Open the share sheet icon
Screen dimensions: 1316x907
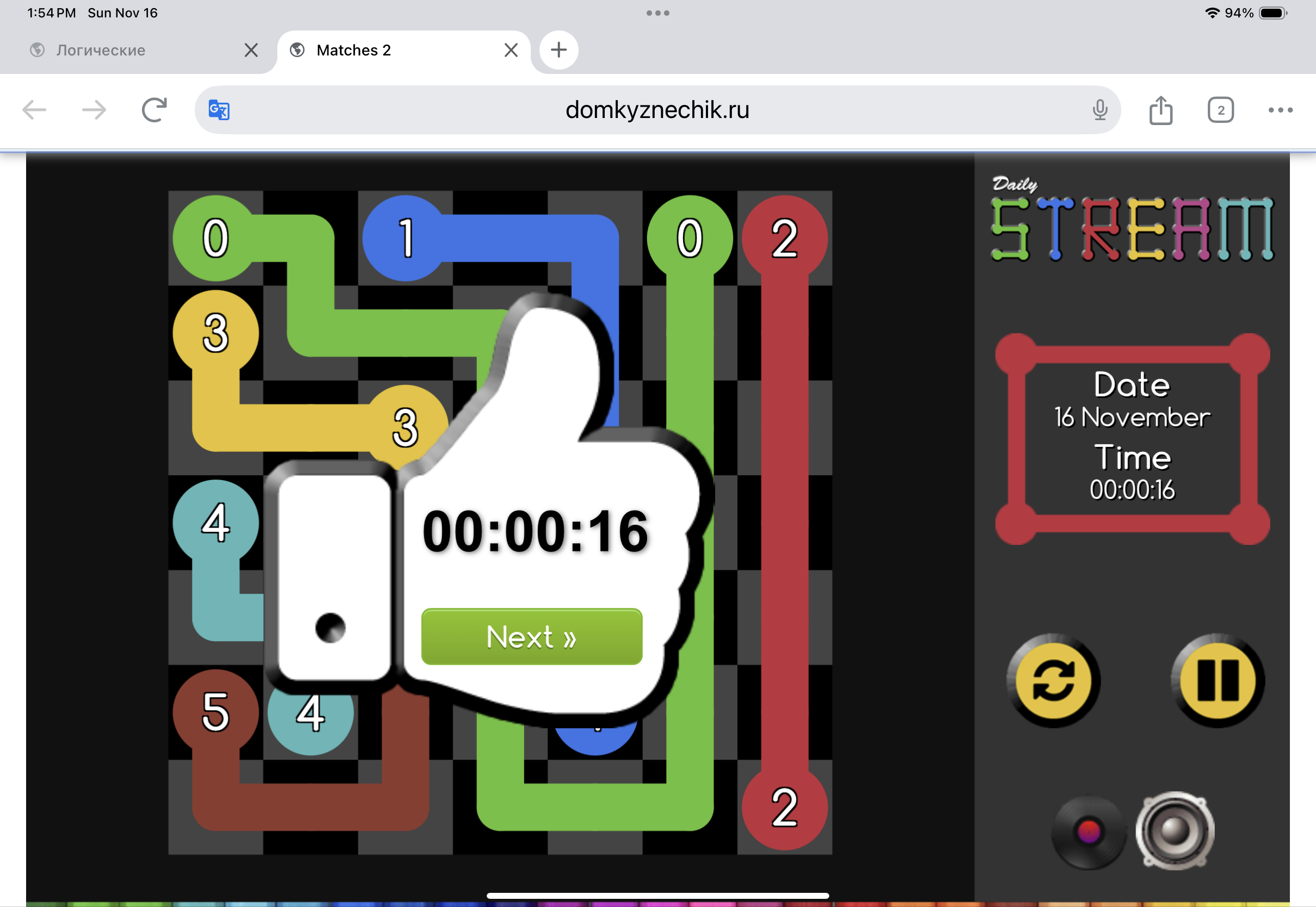(x=1160, y=110)
